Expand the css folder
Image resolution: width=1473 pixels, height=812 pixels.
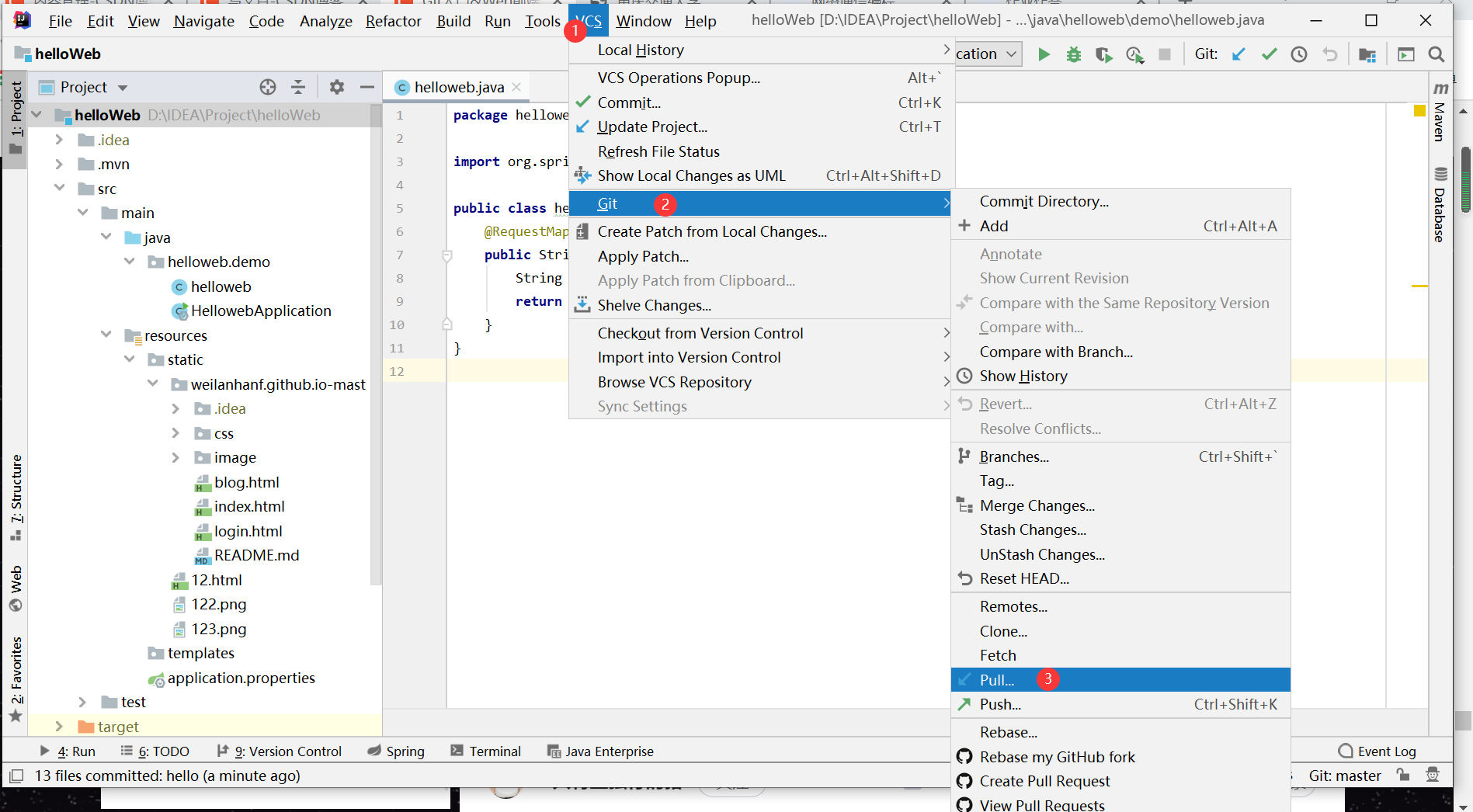pos(175,432)
